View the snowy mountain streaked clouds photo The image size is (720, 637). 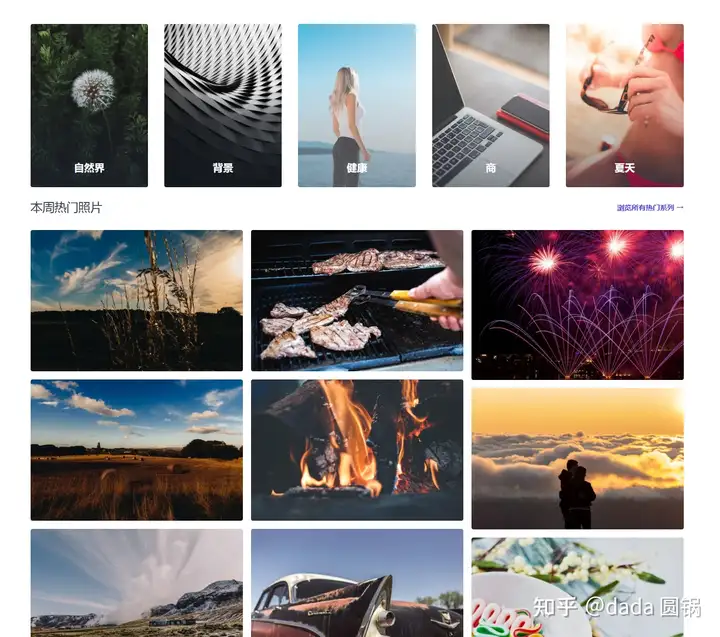point(136,583)
